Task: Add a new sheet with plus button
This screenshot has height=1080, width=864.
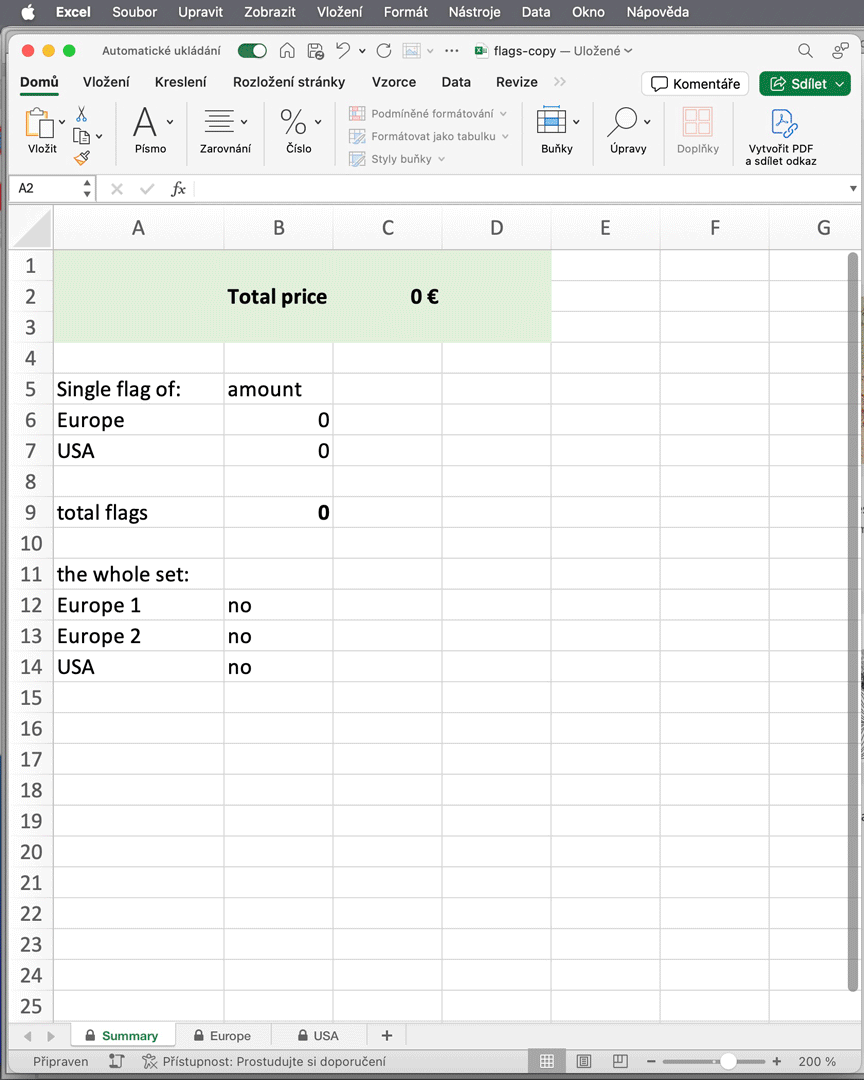Action: click(x=387, y=1036)
